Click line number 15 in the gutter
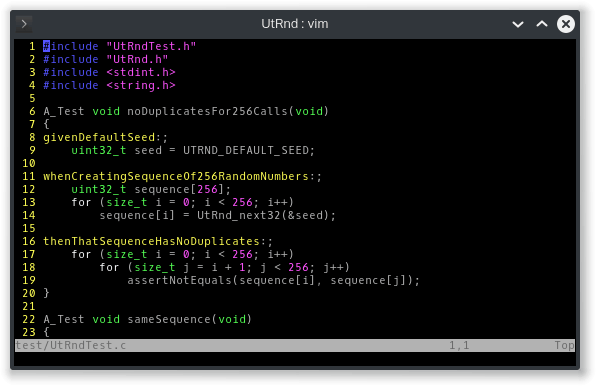This screenshot has height=386, width=596. (29, 228)
